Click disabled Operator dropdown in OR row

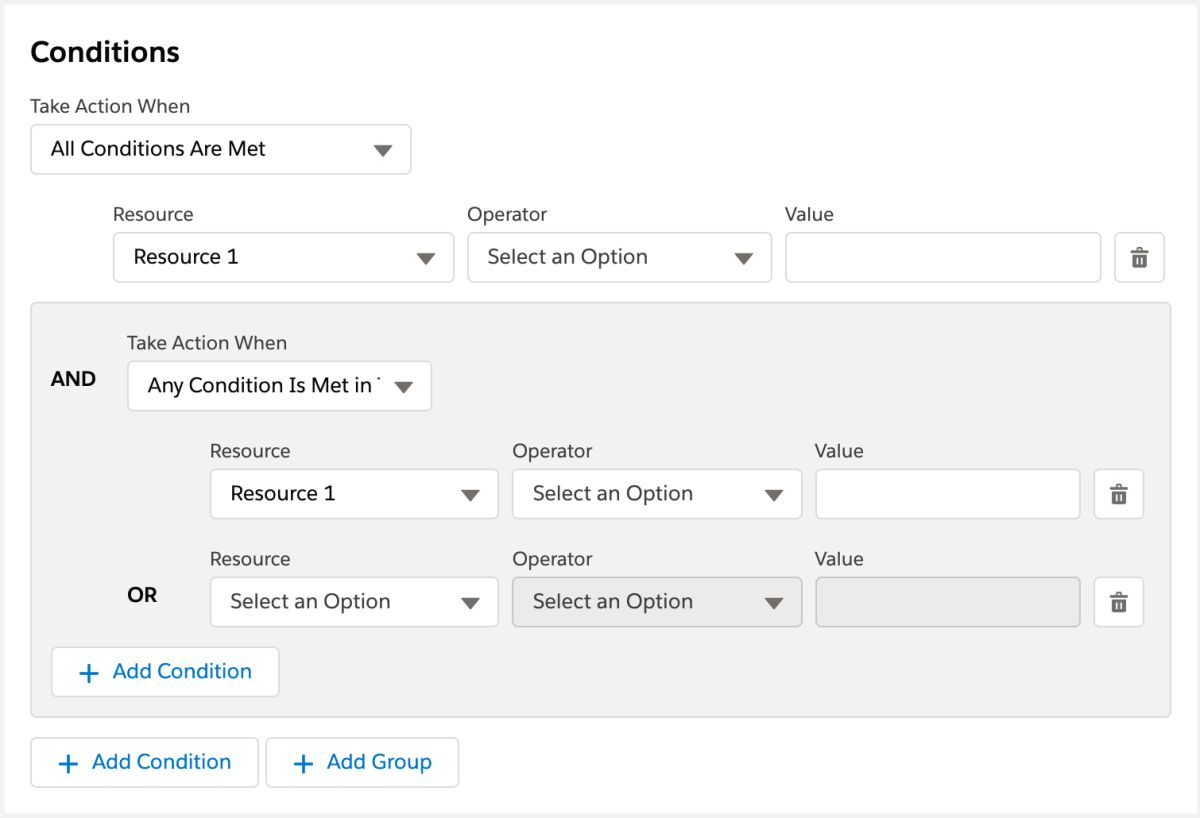click(656, 602)
